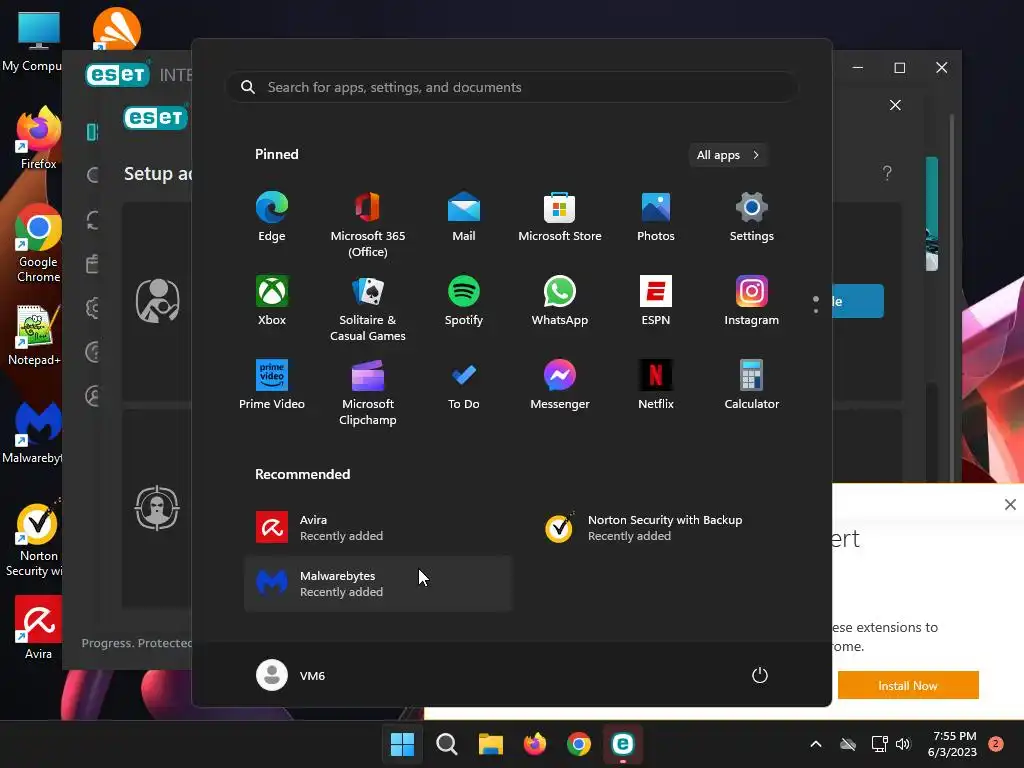
Task: Show hidden system tray icons
Action: tap(816, 744)
